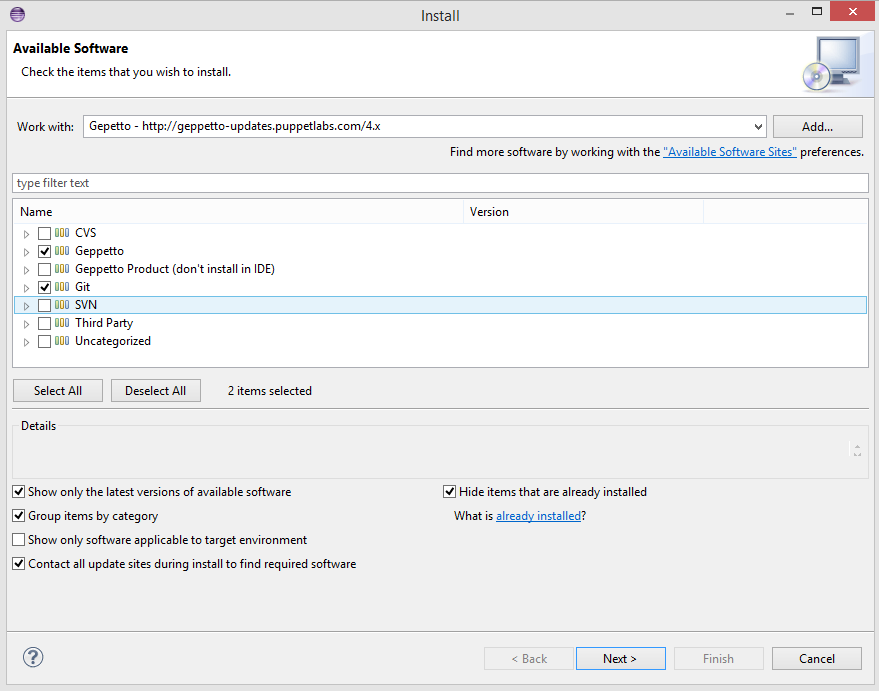Click the Geppetto Product category icon
This screenshot has width=879, height=691.
(62, 268)
